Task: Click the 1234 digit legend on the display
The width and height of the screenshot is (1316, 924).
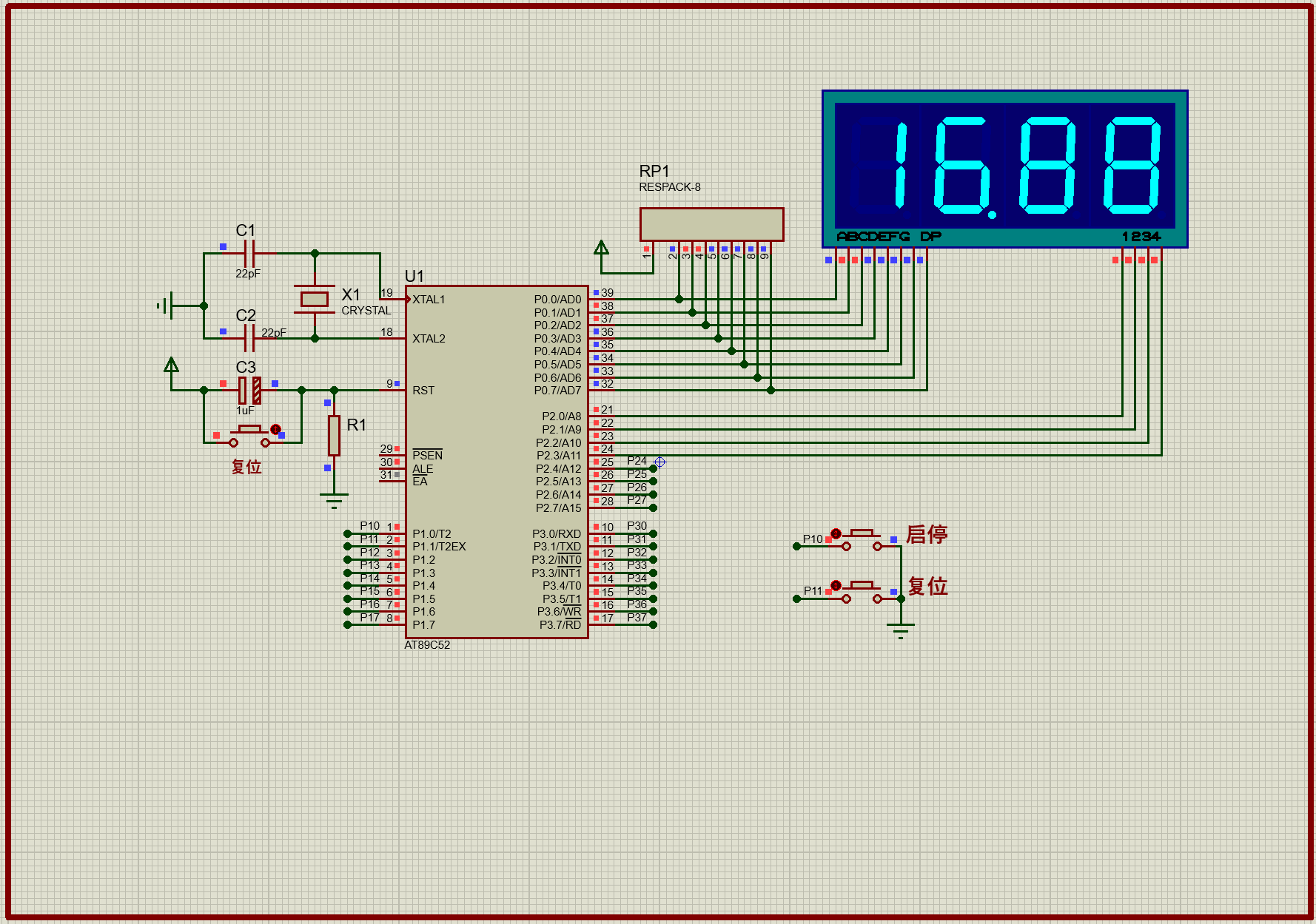Action: pos(1141,237)
